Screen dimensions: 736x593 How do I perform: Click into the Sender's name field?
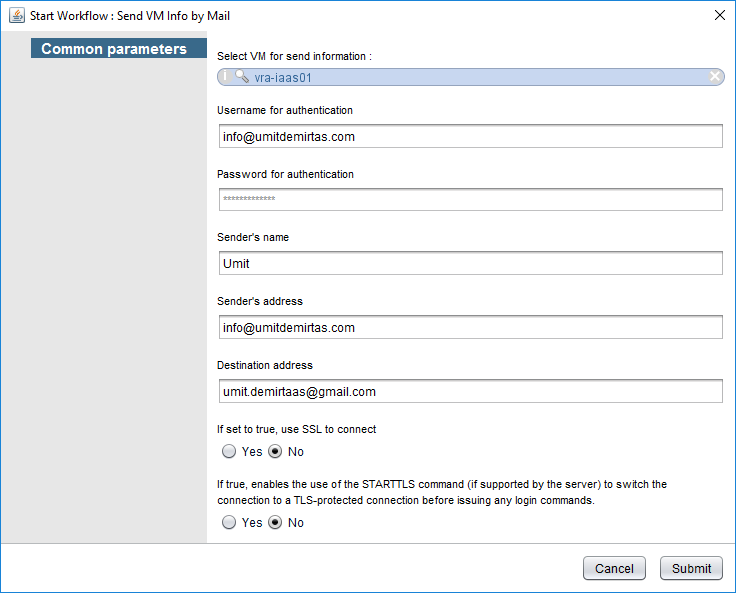tap(470, 263)
